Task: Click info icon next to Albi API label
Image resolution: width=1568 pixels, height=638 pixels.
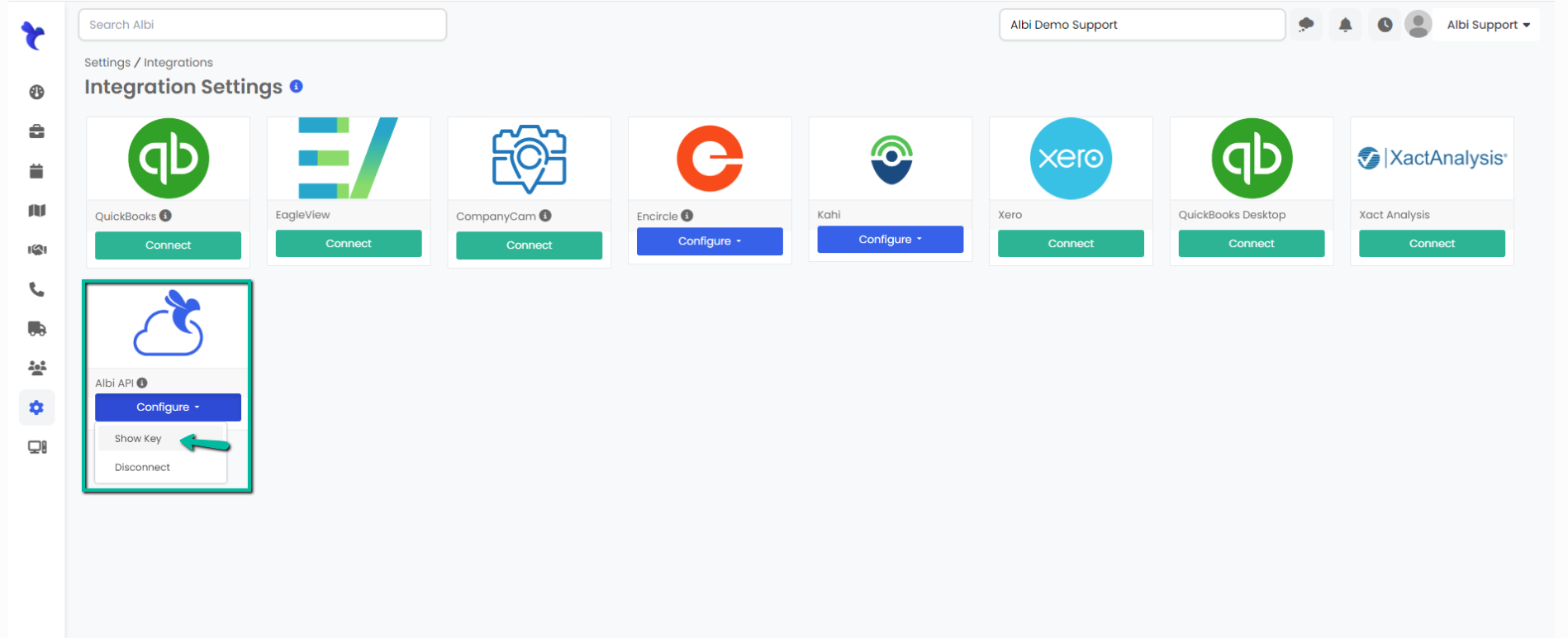Action: (x=142, y=383)
